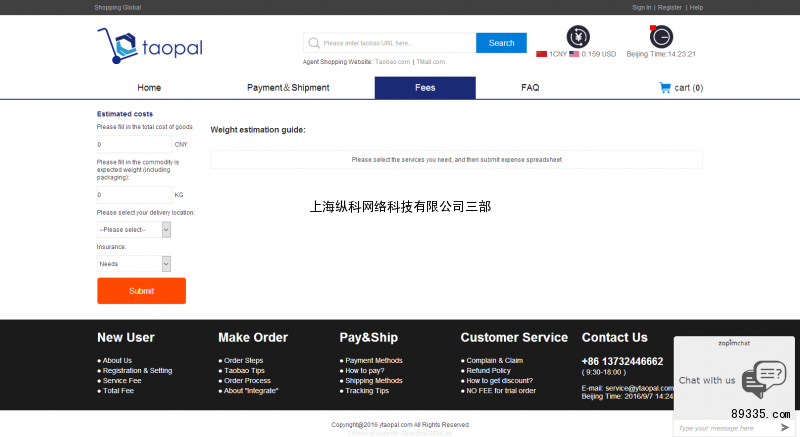Switch to the FAQ tab
The height and width of the screenshot is (437, 800).
pos(530,88)
